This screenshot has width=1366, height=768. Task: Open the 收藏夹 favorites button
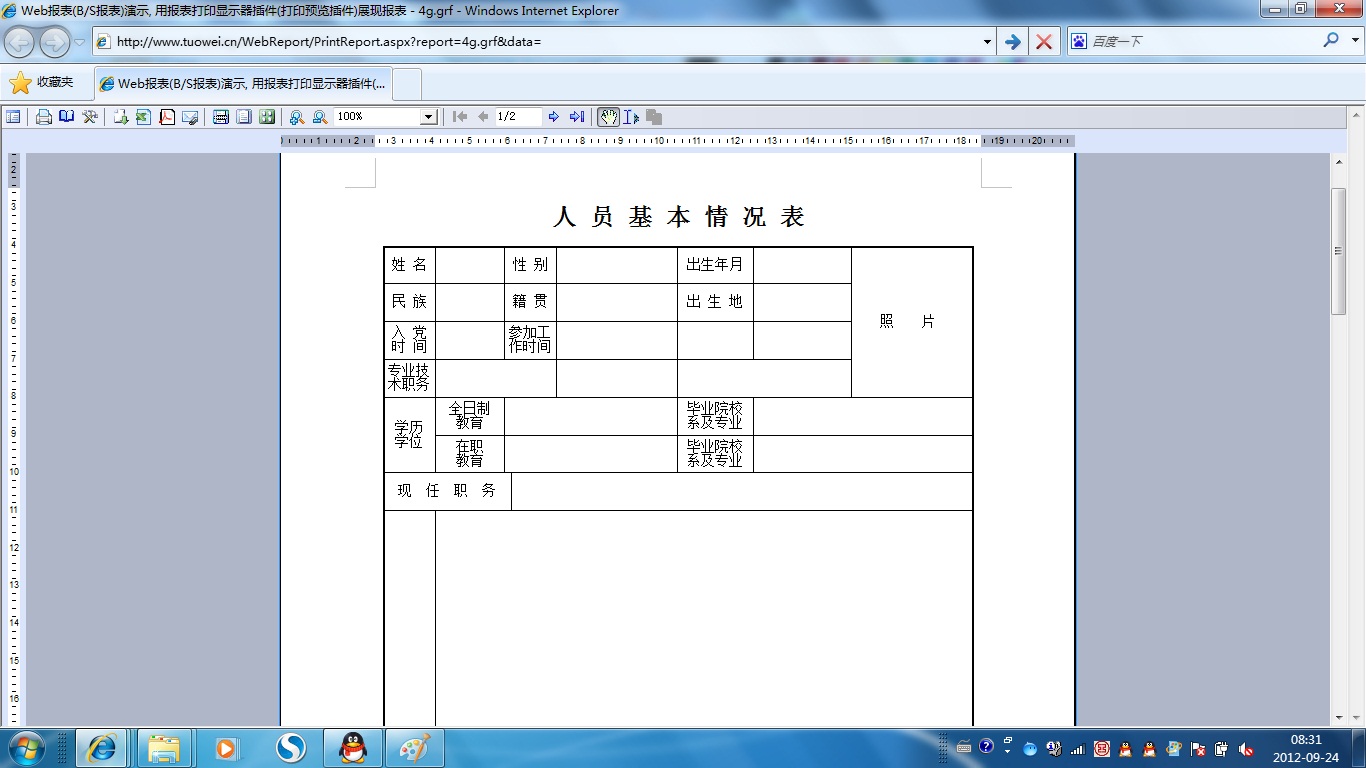point(43,83)
